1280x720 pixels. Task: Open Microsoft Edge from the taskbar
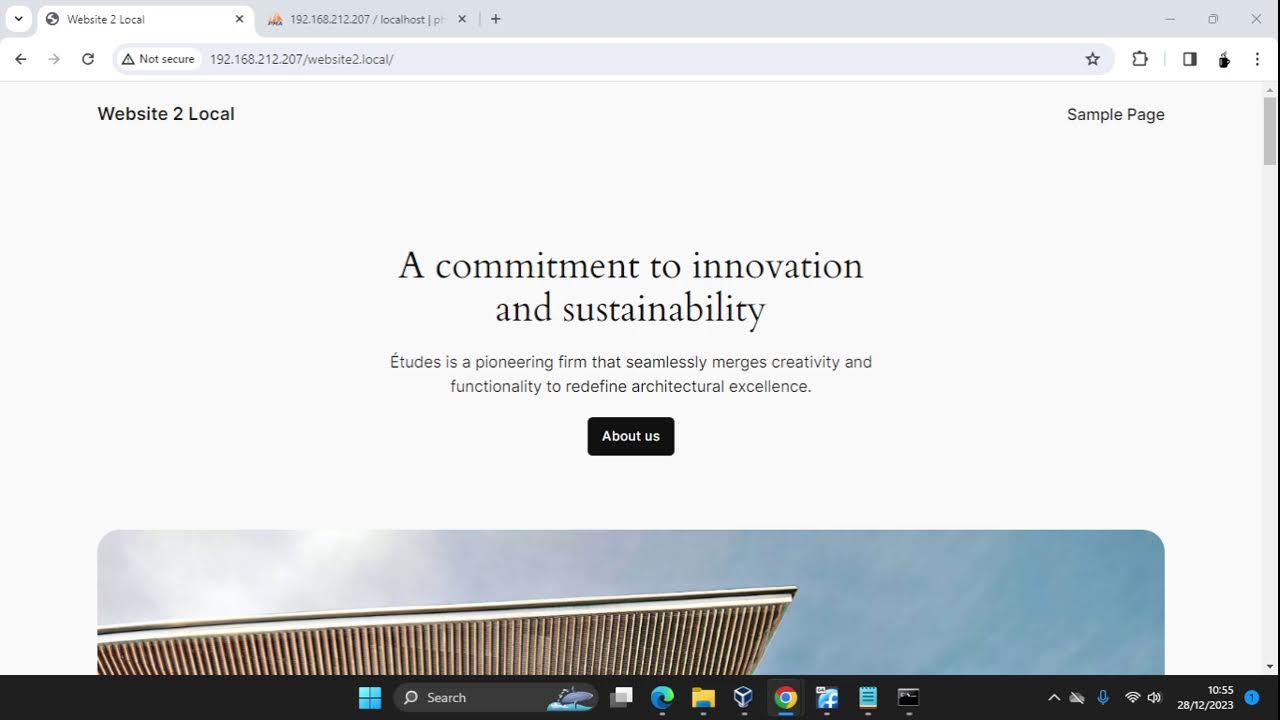coord(663,697)
